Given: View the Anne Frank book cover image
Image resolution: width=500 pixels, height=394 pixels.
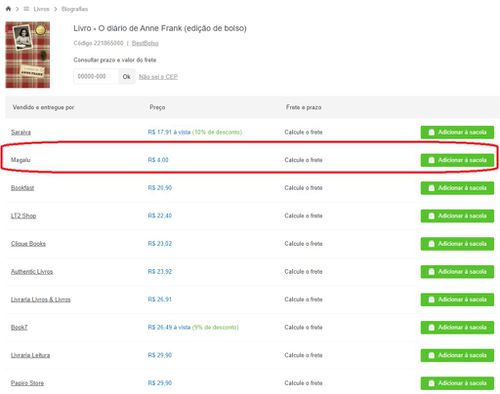Looking at the screenshot, I should (28, 55).
